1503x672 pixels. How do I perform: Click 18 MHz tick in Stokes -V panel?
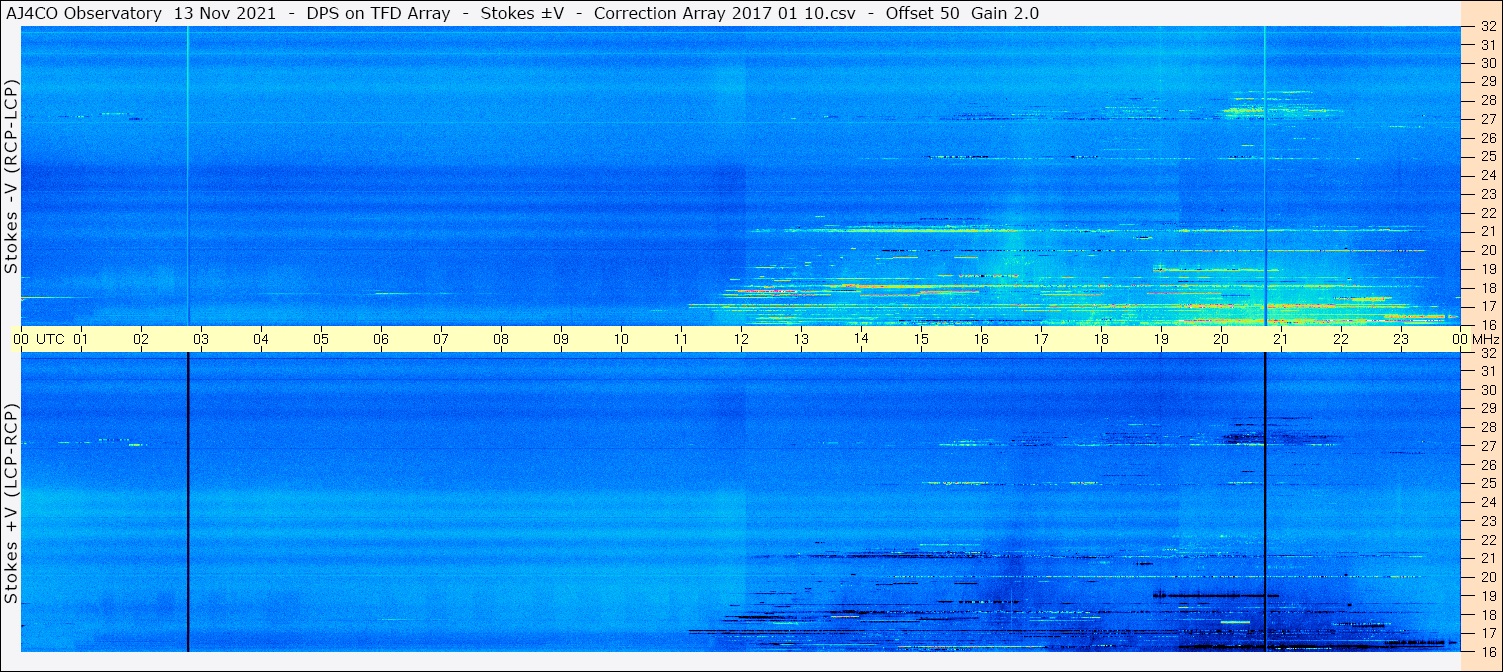(x=1487, y=287)
